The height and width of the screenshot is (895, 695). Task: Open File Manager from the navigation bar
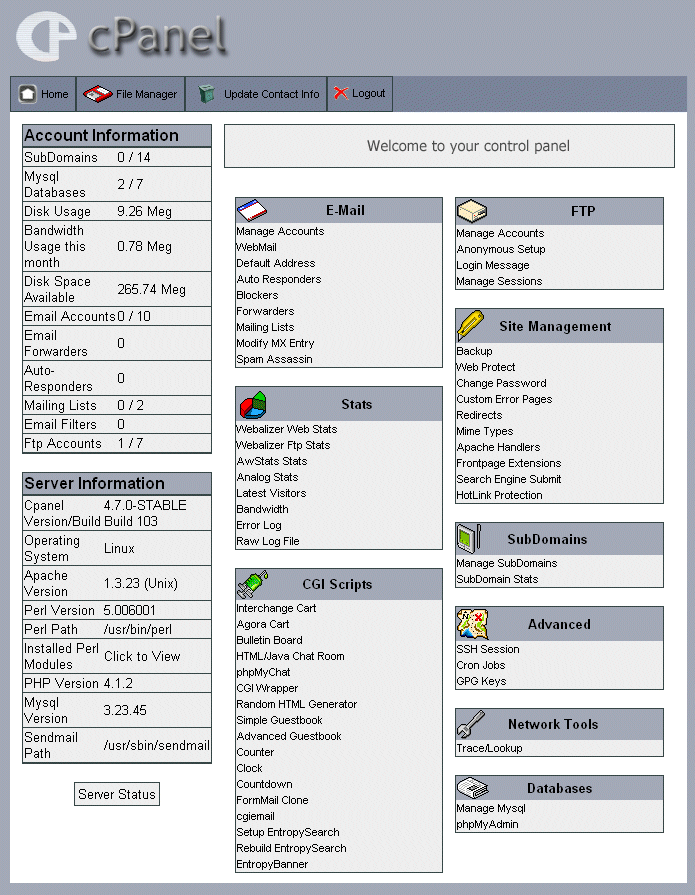pos(146,94)
